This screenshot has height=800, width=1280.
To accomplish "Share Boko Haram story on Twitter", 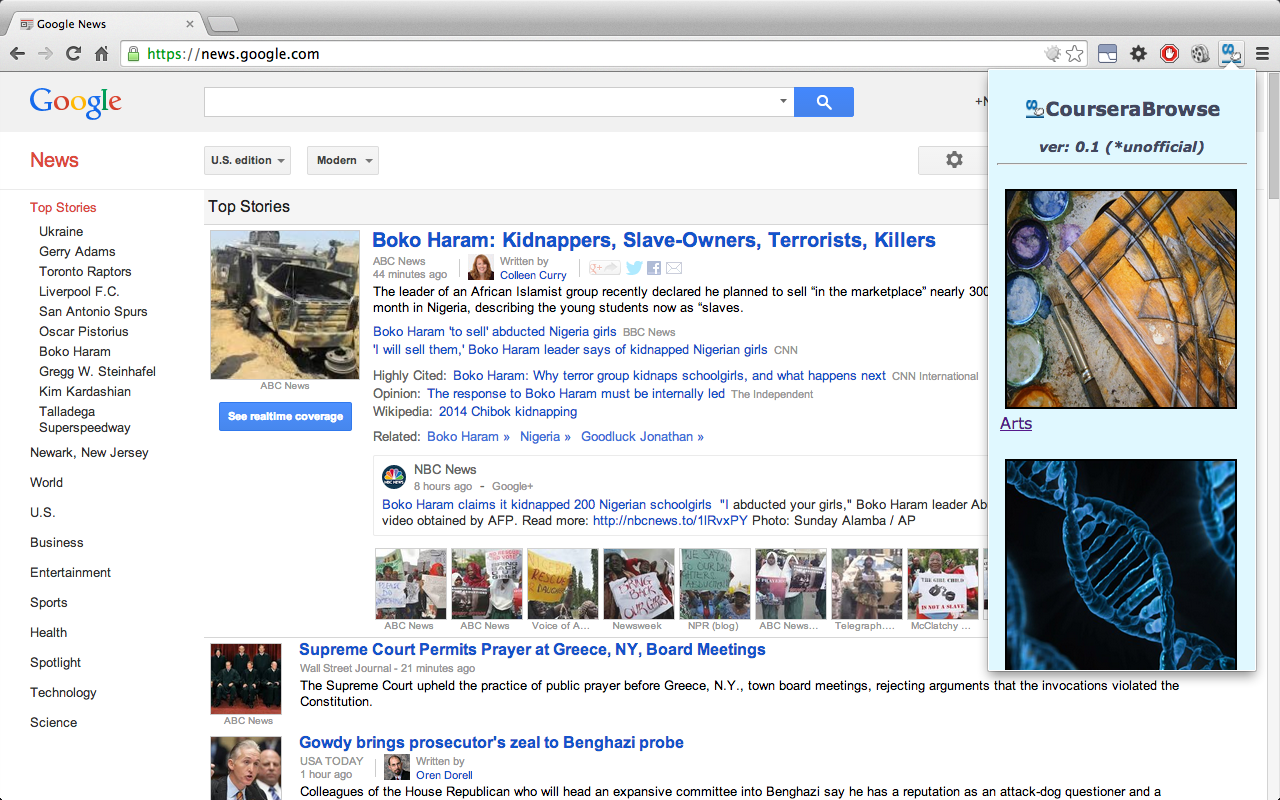I will coord(634,268).
